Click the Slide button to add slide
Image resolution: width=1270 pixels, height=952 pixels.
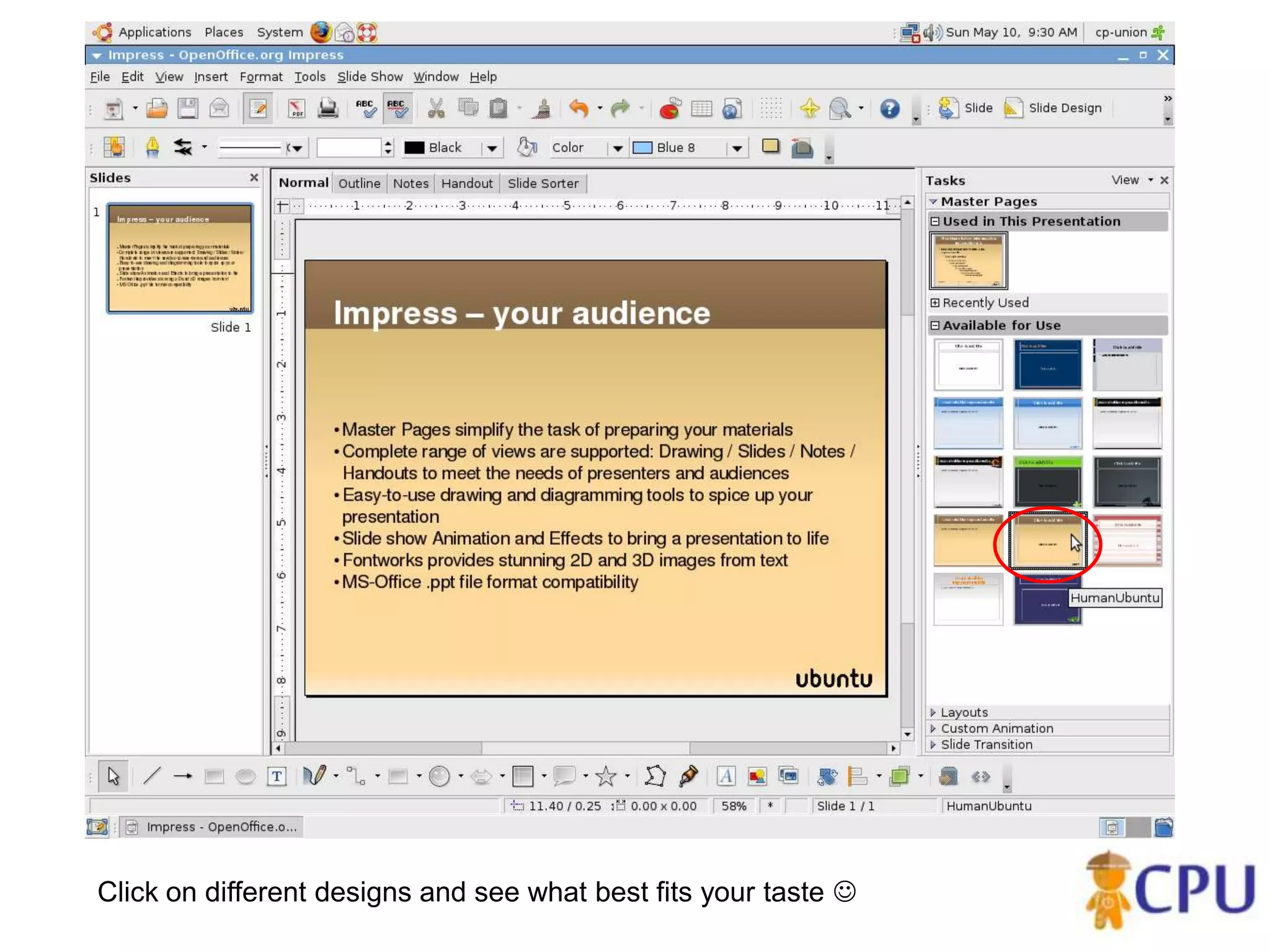[966, 108]
